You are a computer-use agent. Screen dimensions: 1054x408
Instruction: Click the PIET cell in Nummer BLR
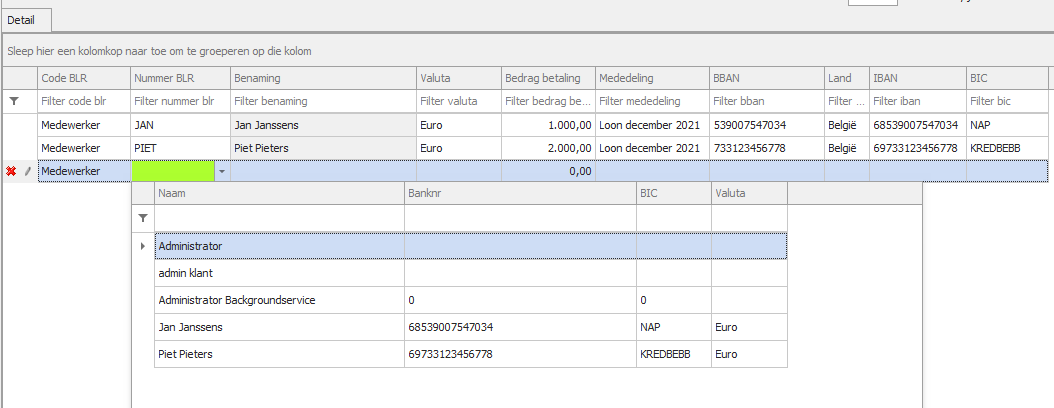pyautogui.click(x=180, y=148)
